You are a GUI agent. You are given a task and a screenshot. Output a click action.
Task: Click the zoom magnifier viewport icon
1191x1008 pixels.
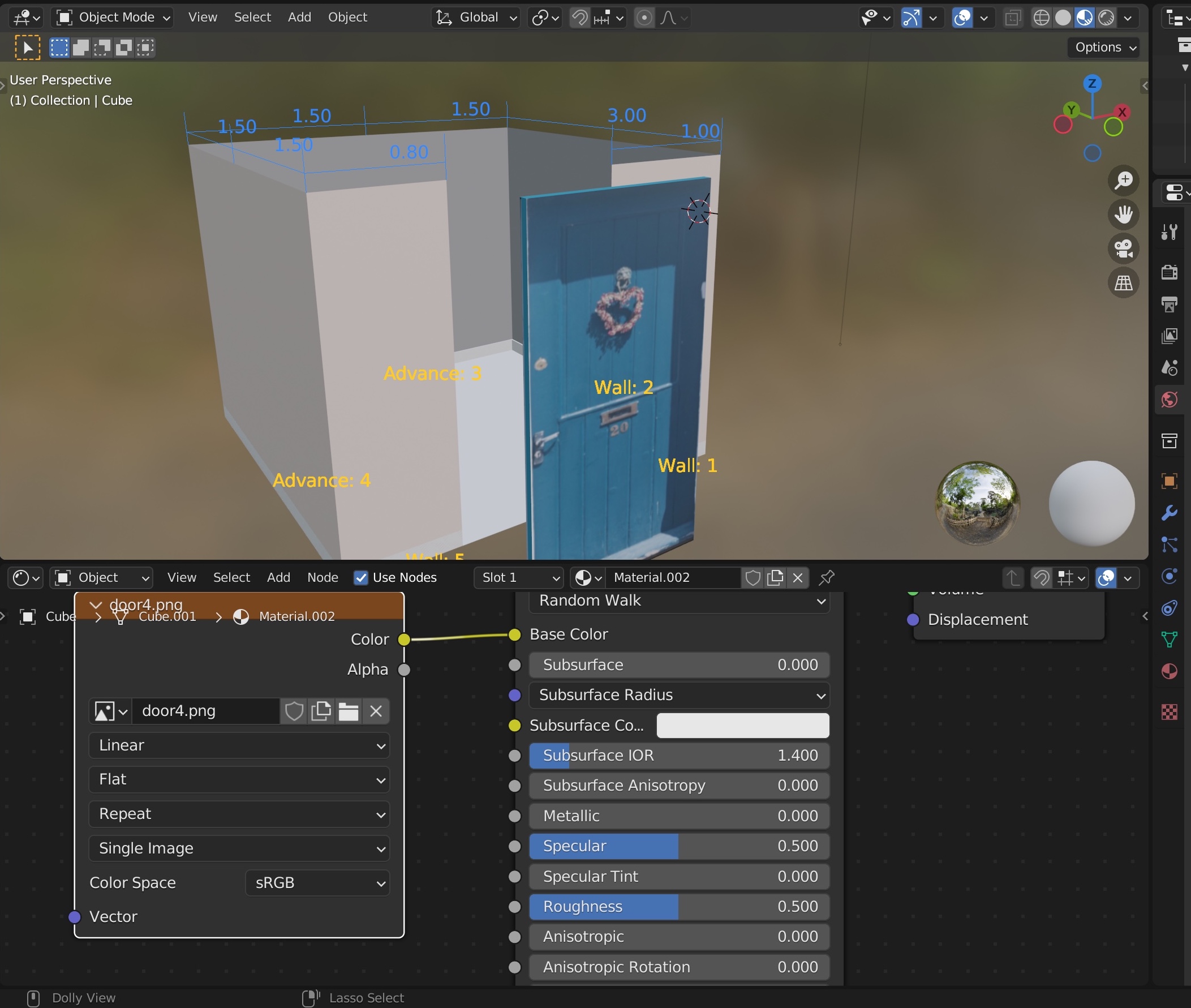(x=1123, y=181)
